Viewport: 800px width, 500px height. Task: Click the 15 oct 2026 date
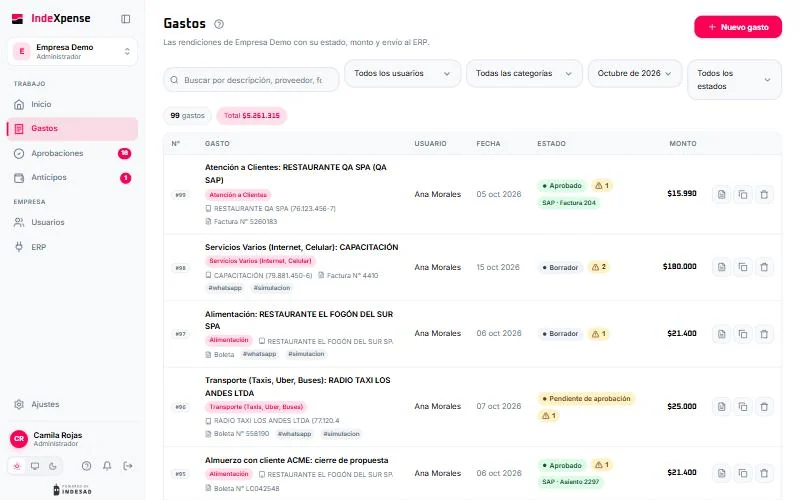(498, 267)
